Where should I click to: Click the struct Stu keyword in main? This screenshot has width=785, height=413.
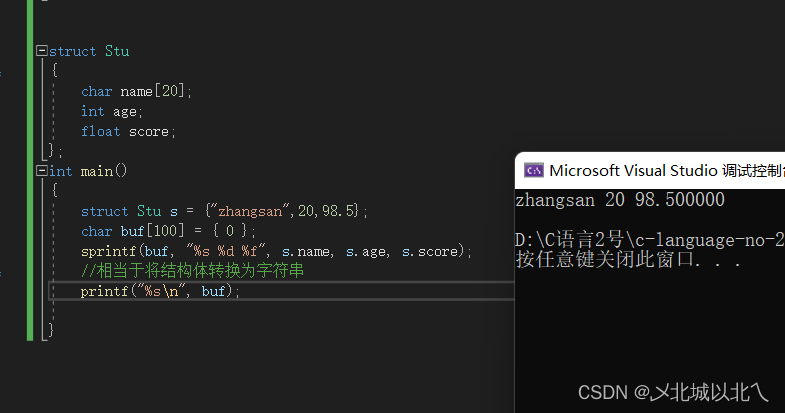point(119,211)
